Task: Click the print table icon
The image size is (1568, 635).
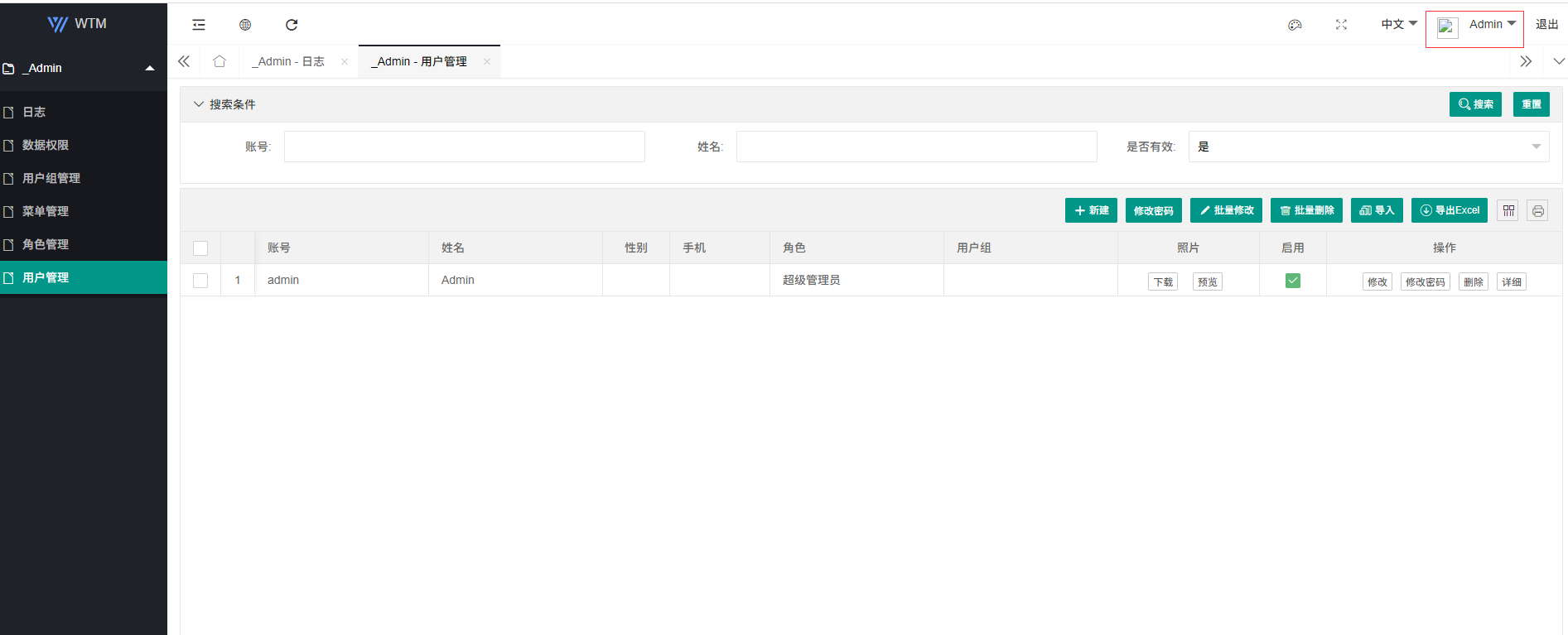Action: tap(1537, 210)
